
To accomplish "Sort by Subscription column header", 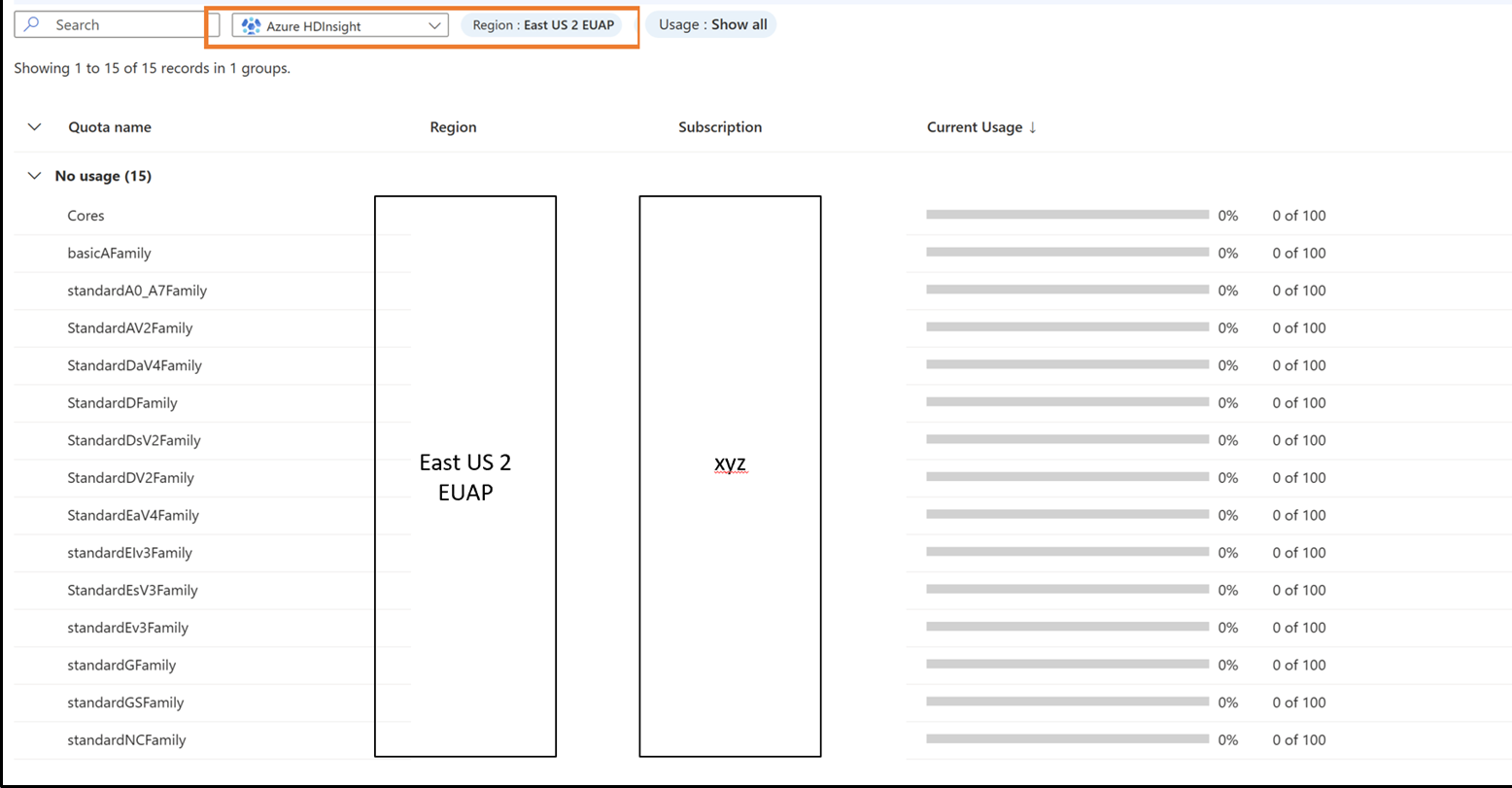I will (720, 127).
